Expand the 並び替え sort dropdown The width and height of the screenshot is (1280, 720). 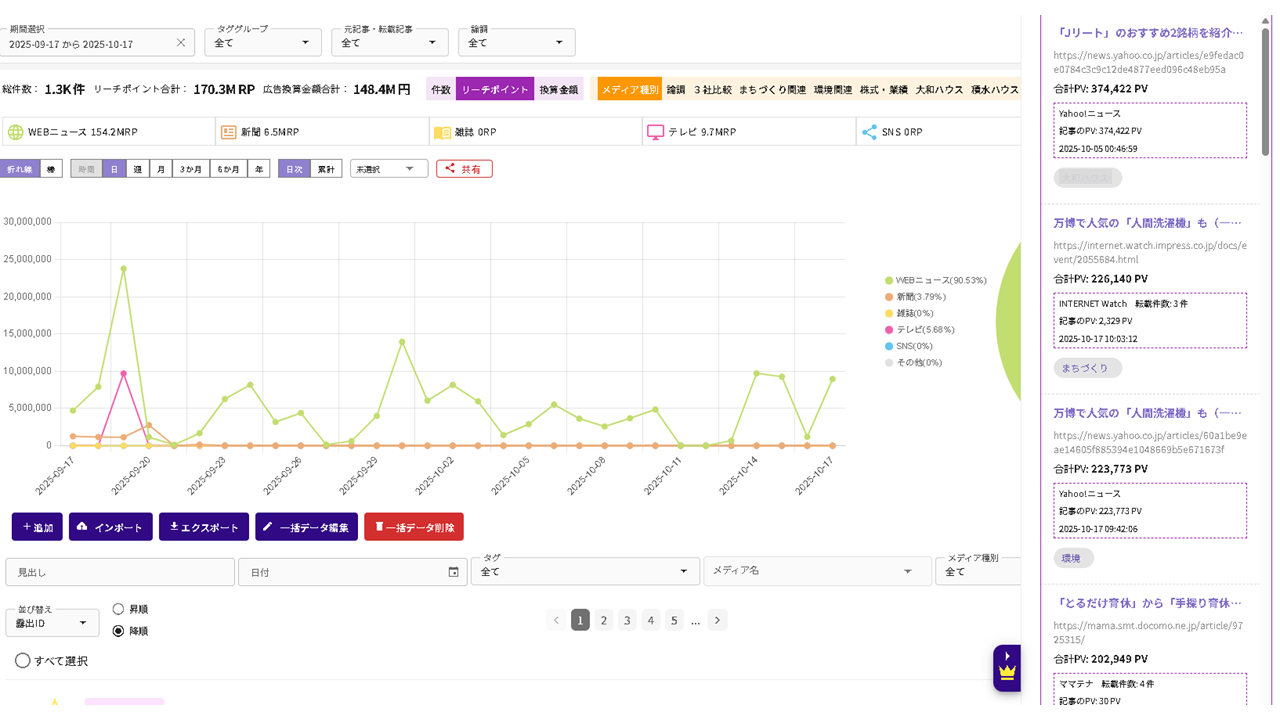coord(52,623)
